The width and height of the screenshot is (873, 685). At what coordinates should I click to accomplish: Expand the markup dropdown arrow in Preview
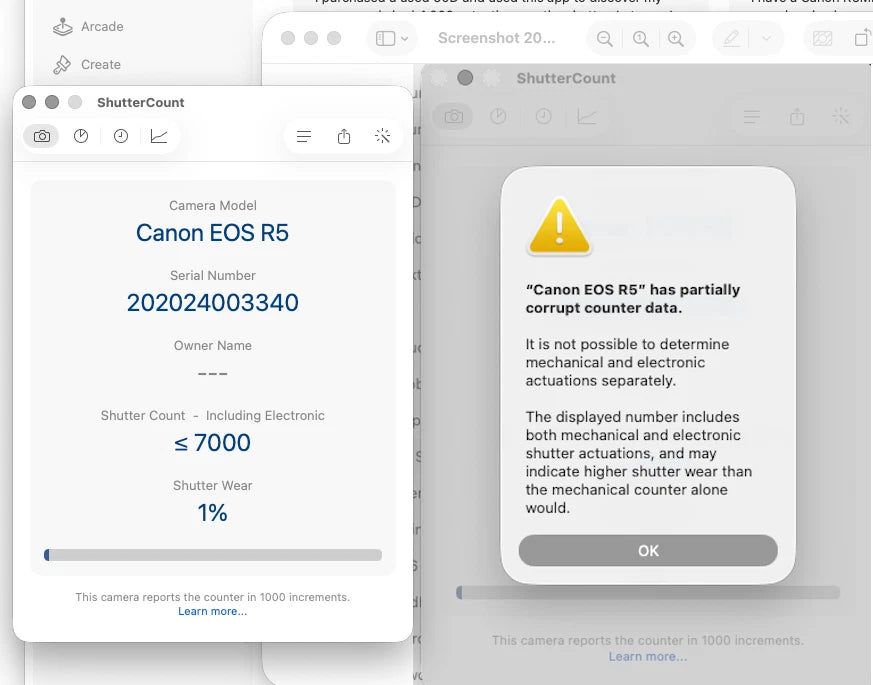click(x=767, y=38)
